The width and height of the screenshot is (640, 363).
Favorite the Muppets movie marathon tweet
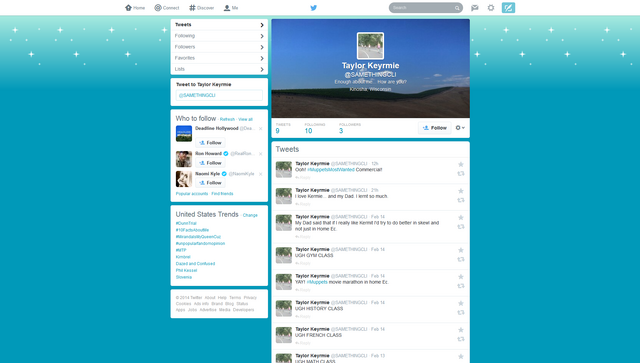pos(461,277)
